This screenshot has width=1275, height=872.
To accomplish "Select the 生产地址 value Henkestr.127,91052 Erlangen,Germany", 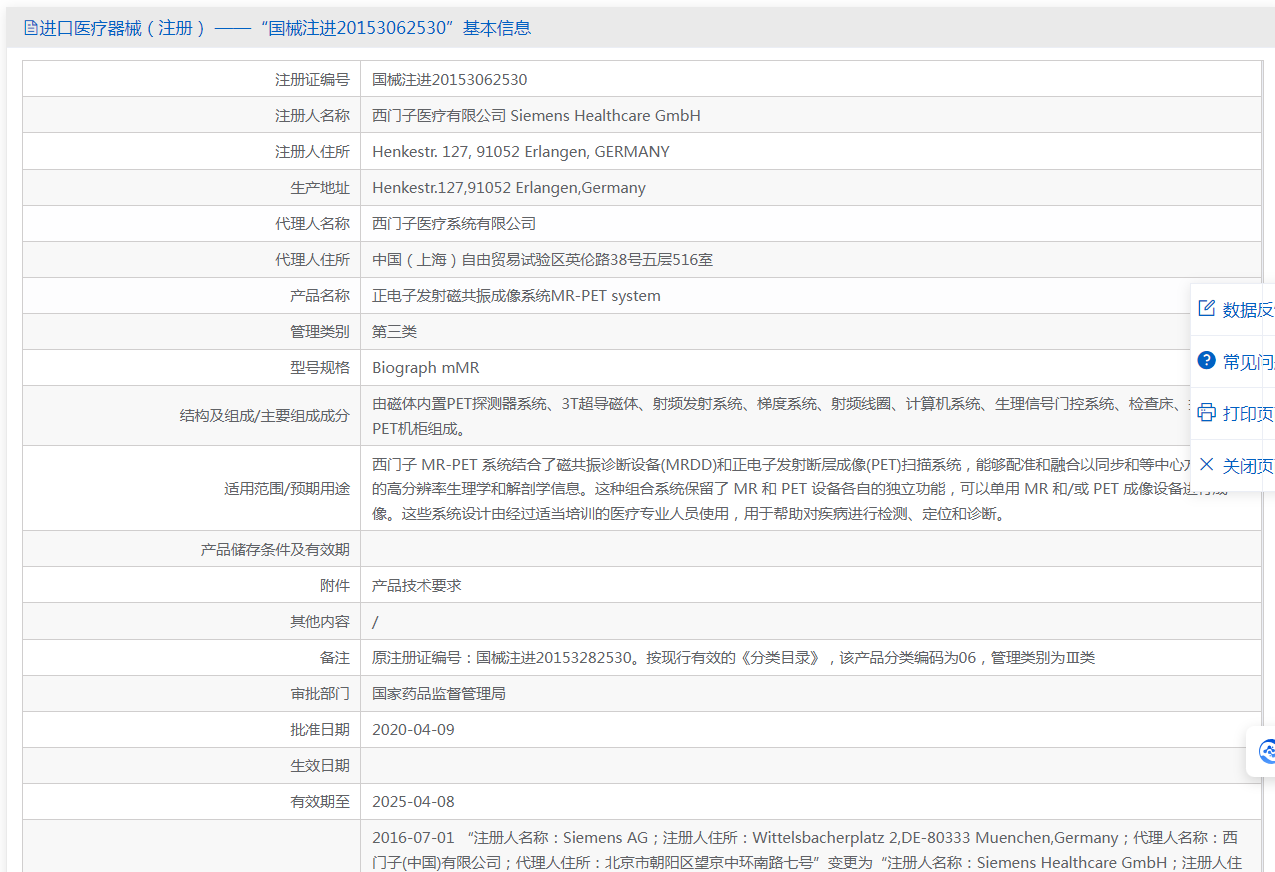I will [509, 187].
